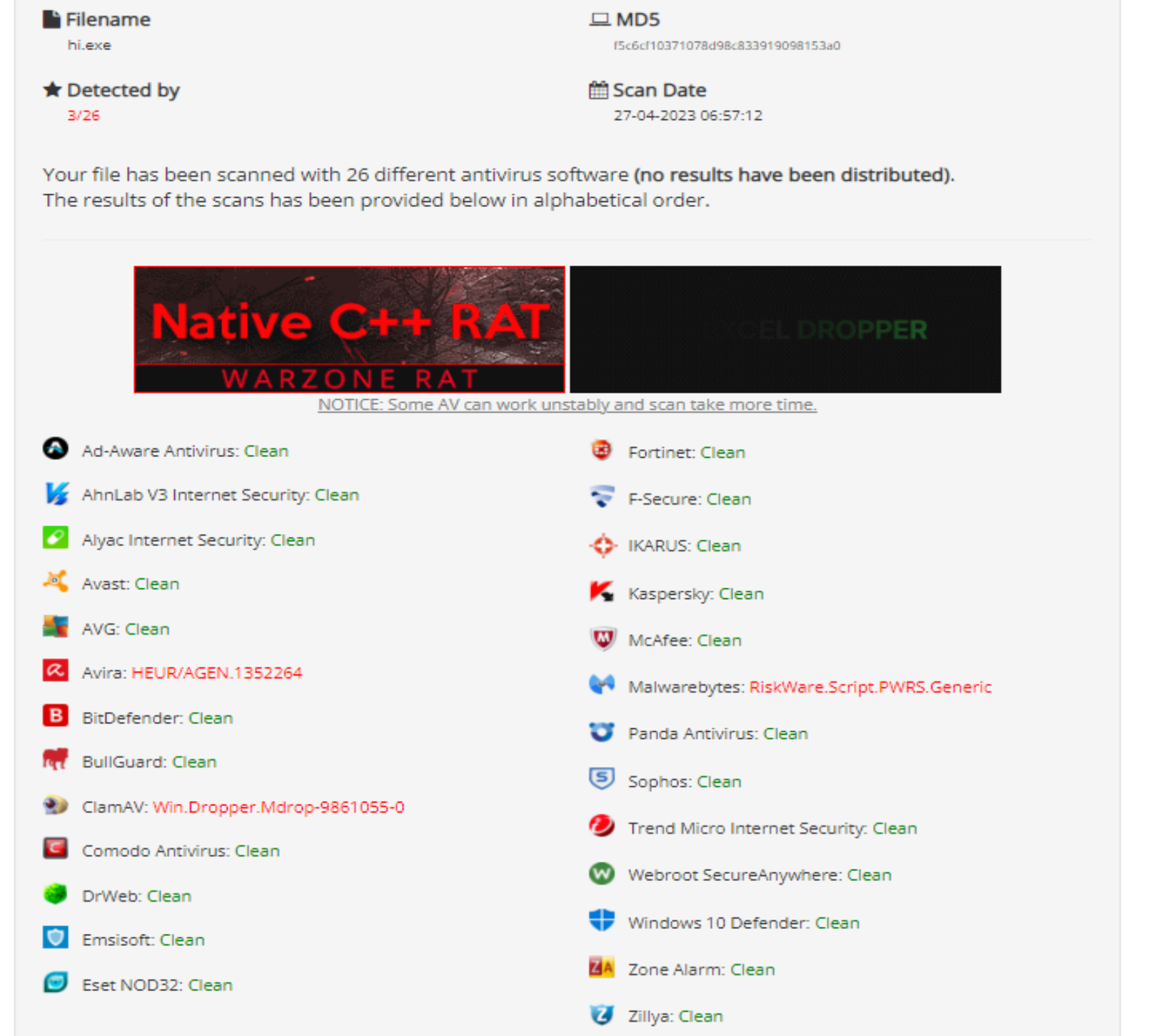This screenshot has width=1168, height=1036.
Task: Click the Trend Micro logo icon
Action: click(602, 826)
